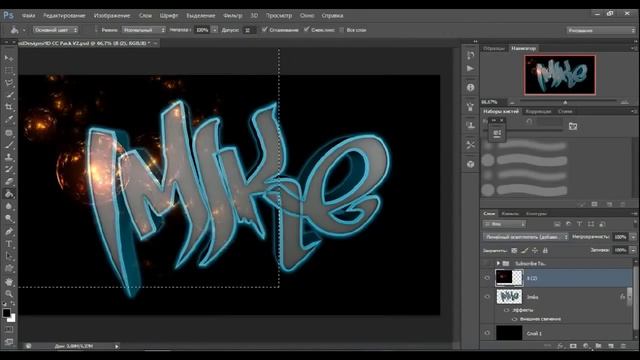Select the Eyedropper tool
Viewport: 640px width, 360px height.
9,120
